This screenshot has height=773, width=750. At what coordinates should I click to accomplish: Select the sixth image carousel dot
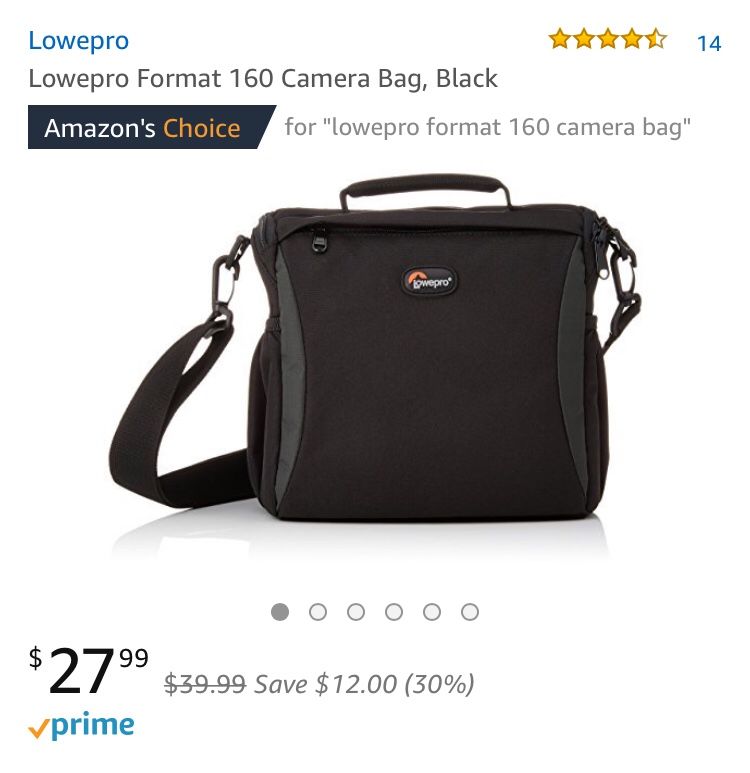coord(469,612)
